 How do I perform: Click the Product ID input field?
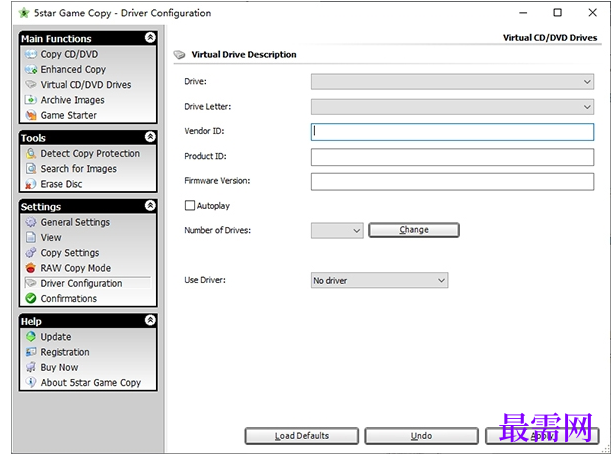click(452, 157)
